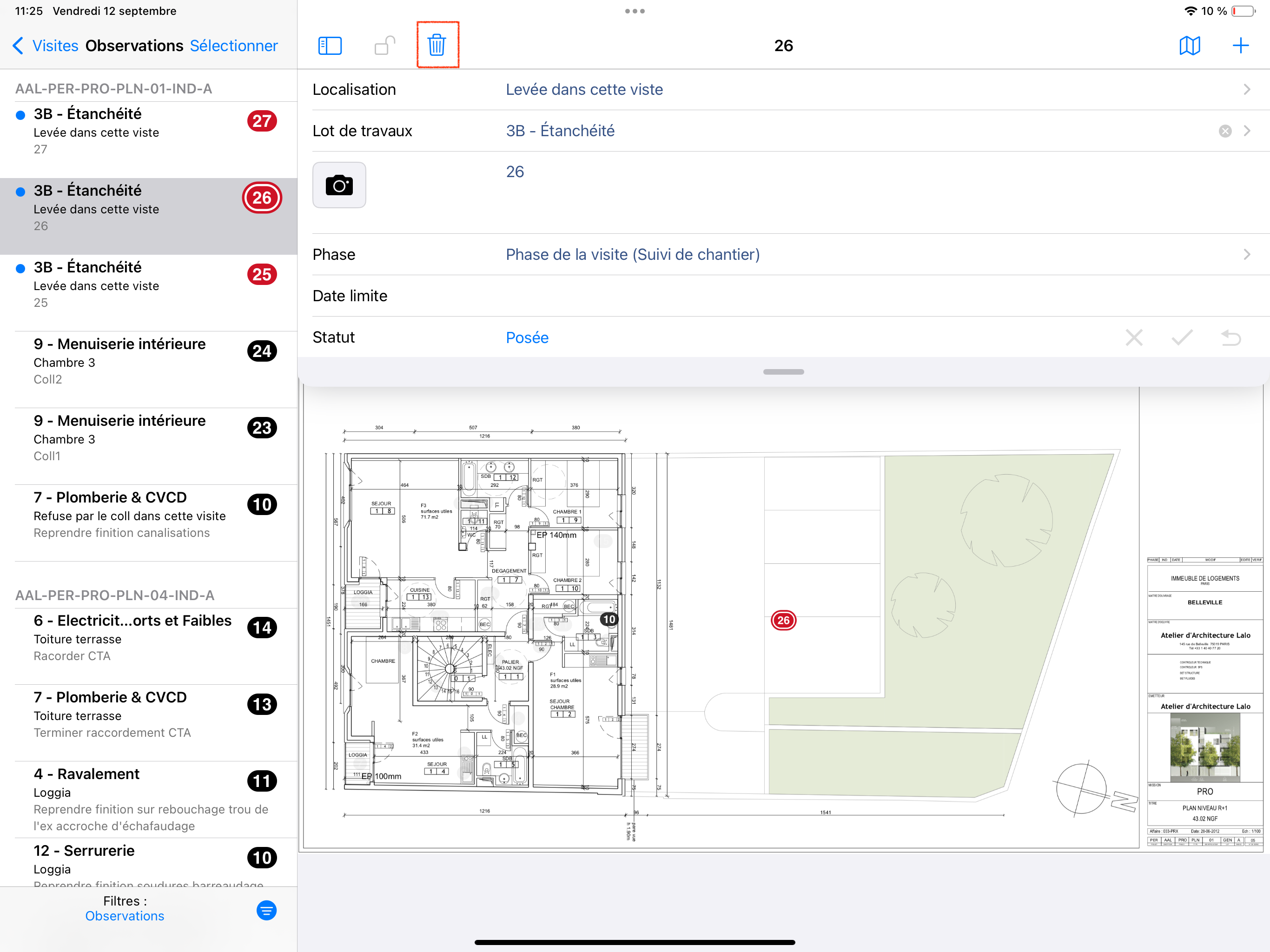Open filter options blue circle icon
1270x952 pixels.
click(x=266, y=910)
